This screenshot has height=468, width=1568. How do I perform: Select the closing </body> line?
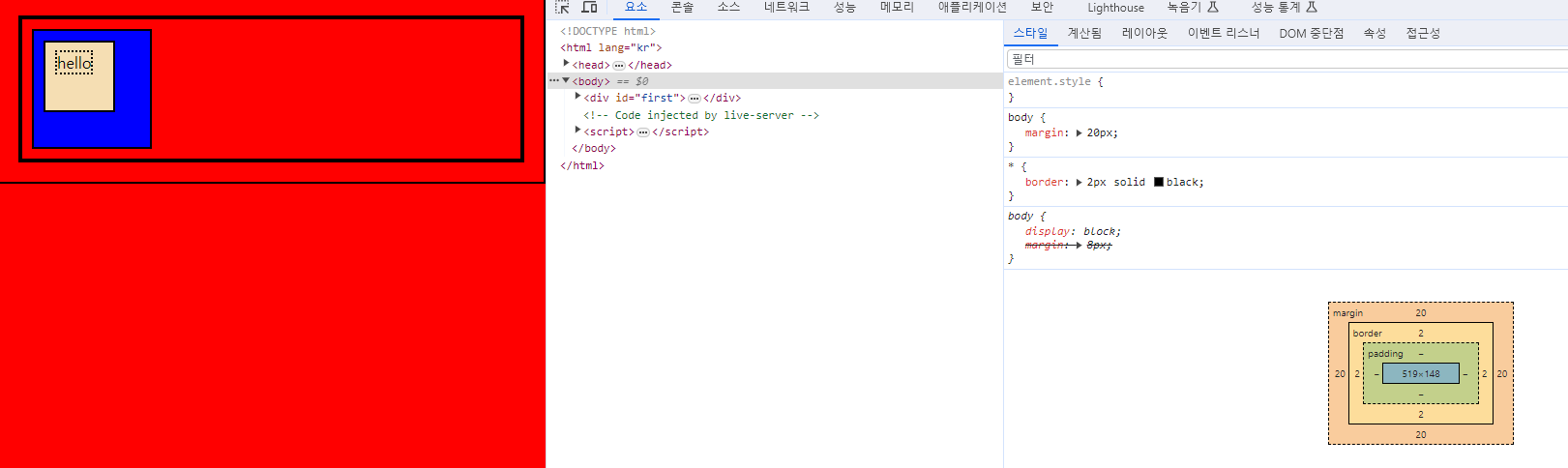[x=594, y=148]
